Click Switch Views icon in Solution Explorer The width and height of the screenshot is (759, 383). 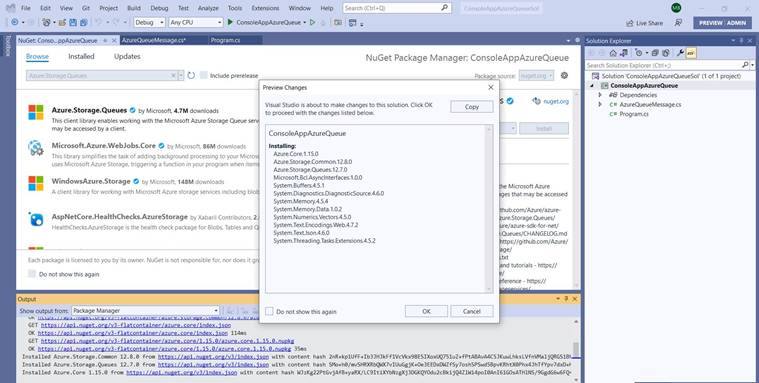pos(624,53)
